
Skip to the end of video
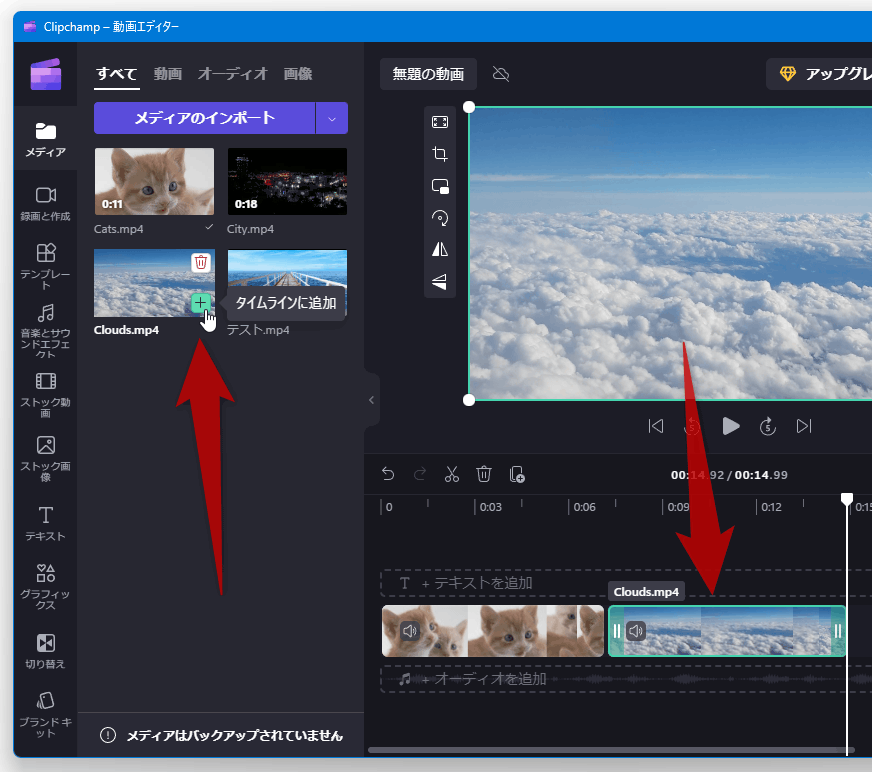click(x=804, y=427)
